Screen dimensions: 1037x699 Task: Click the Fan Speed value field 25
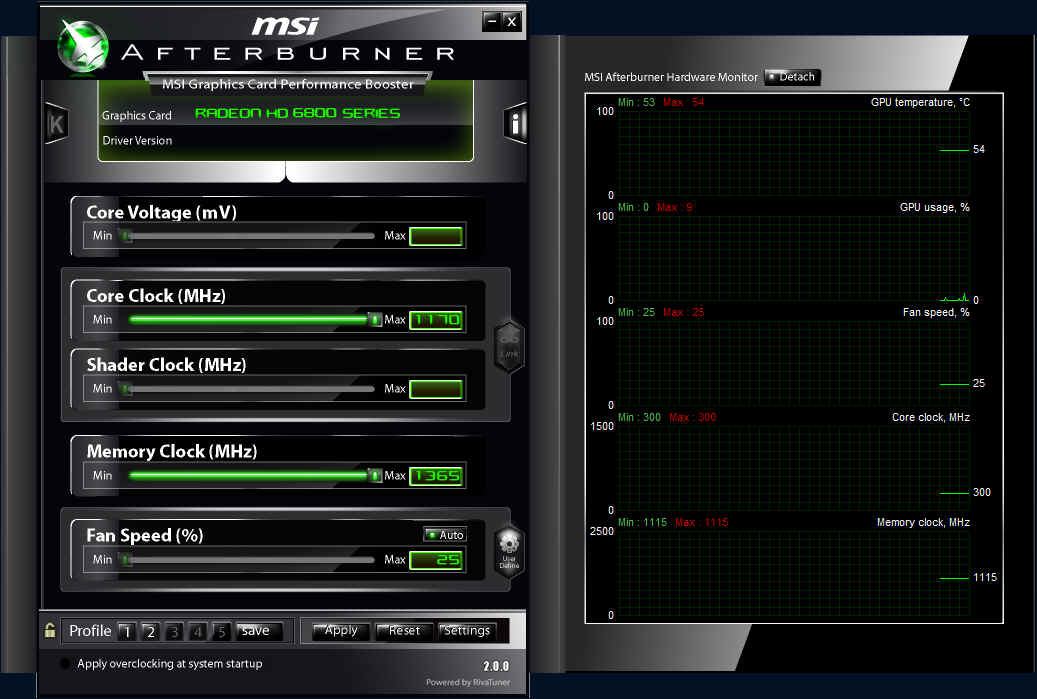pos(436,560)
